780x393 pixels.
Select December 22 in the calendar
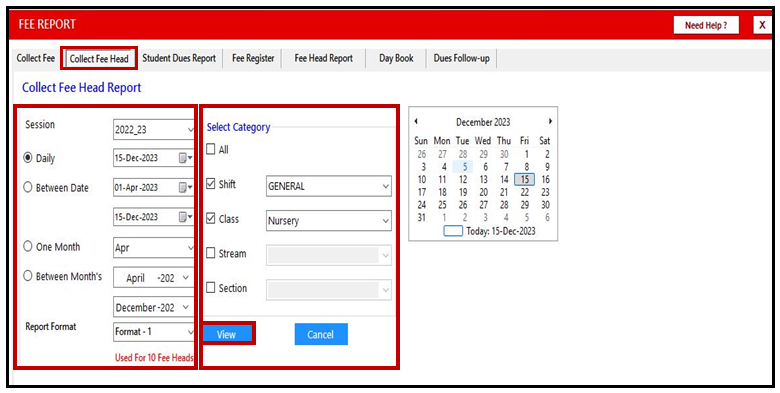pyautogui.click(x=525, y=192)
